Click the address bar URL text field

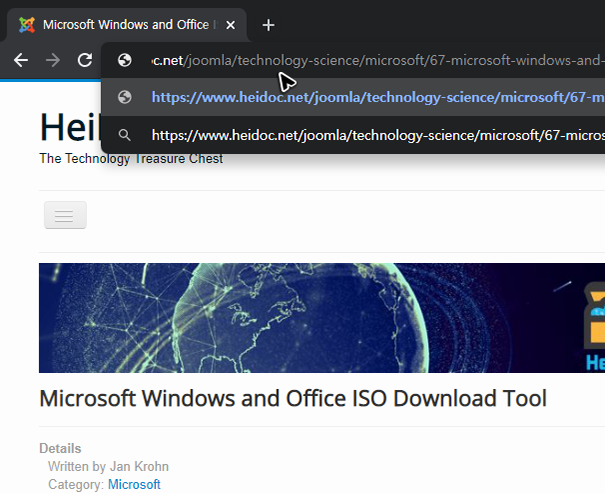coord(377,61)
